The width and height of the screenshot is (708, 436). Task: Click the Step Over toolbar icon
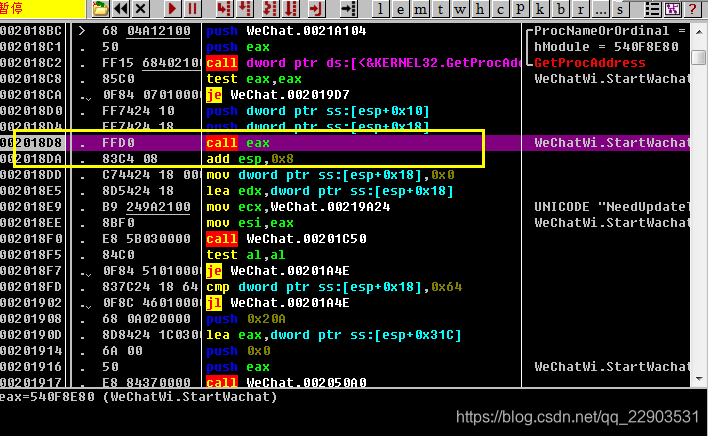pos(244,9)
